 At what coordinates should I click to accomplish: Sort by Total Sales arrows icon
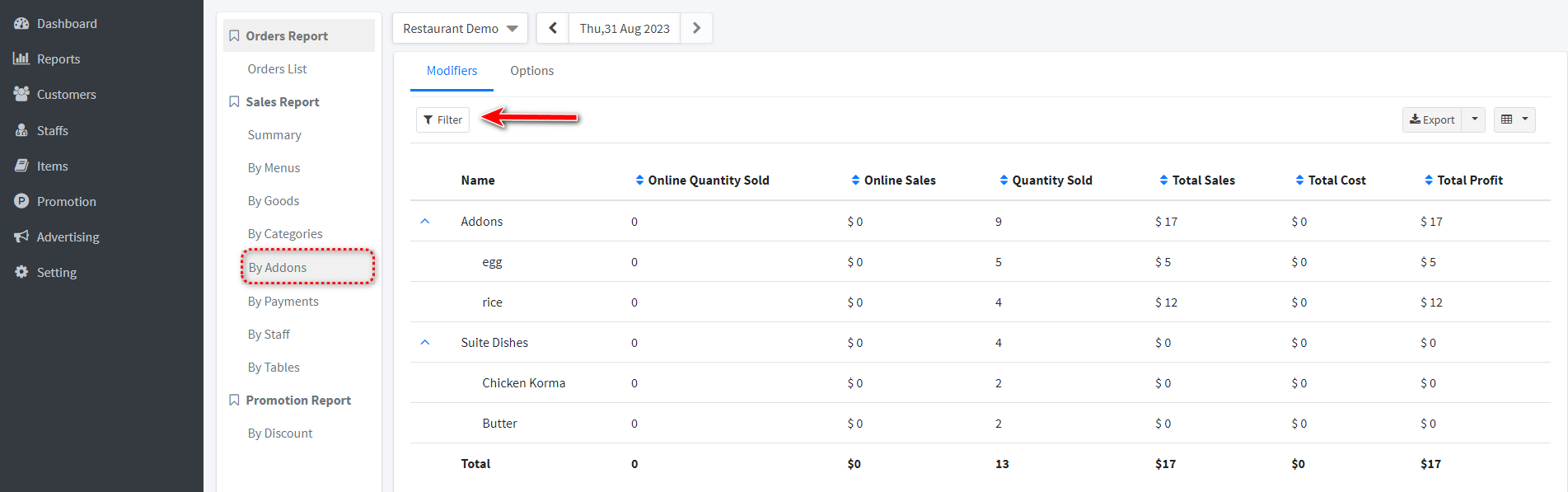[x=1163, y=180]
